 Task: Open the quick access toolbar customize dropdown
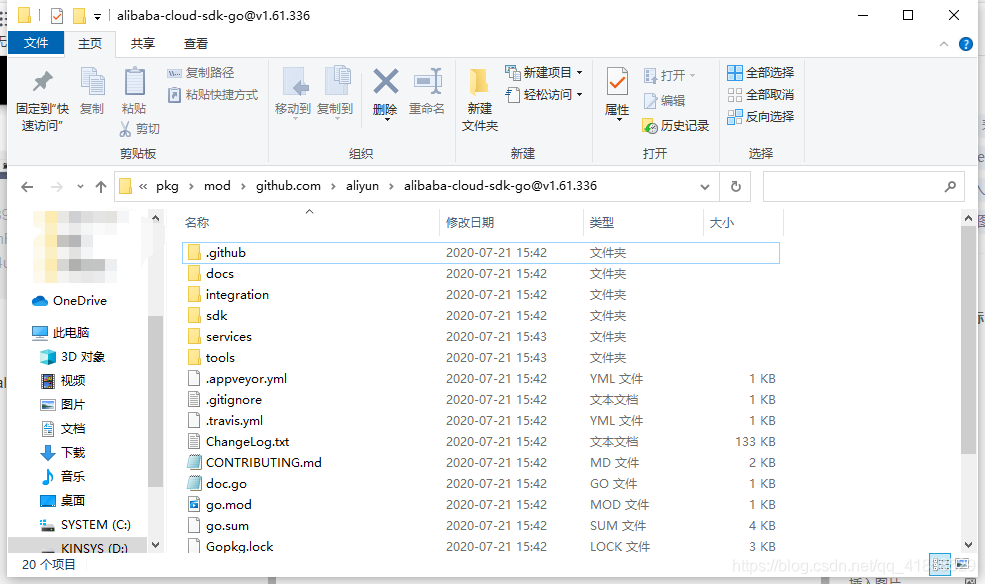(97, 16)
